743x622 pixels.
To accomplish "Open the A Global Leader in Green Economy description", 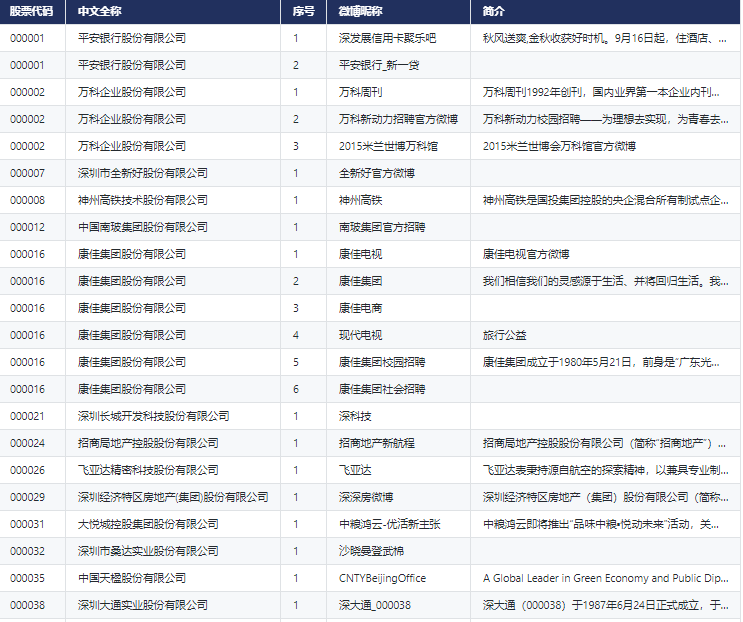I will [x=606, y=578].
